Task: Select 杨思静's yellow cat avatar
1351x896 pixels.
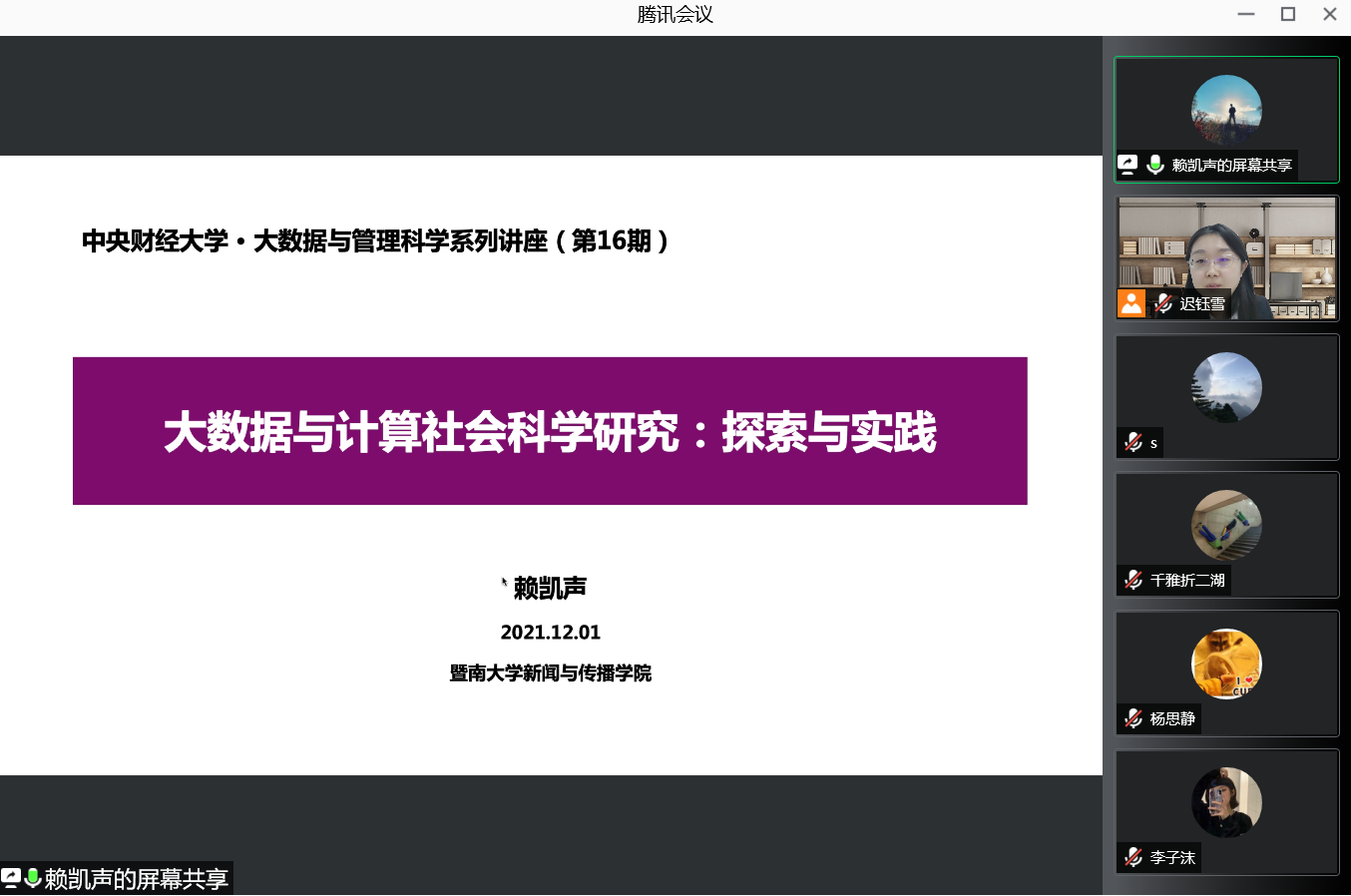Action: [1226, 664]
